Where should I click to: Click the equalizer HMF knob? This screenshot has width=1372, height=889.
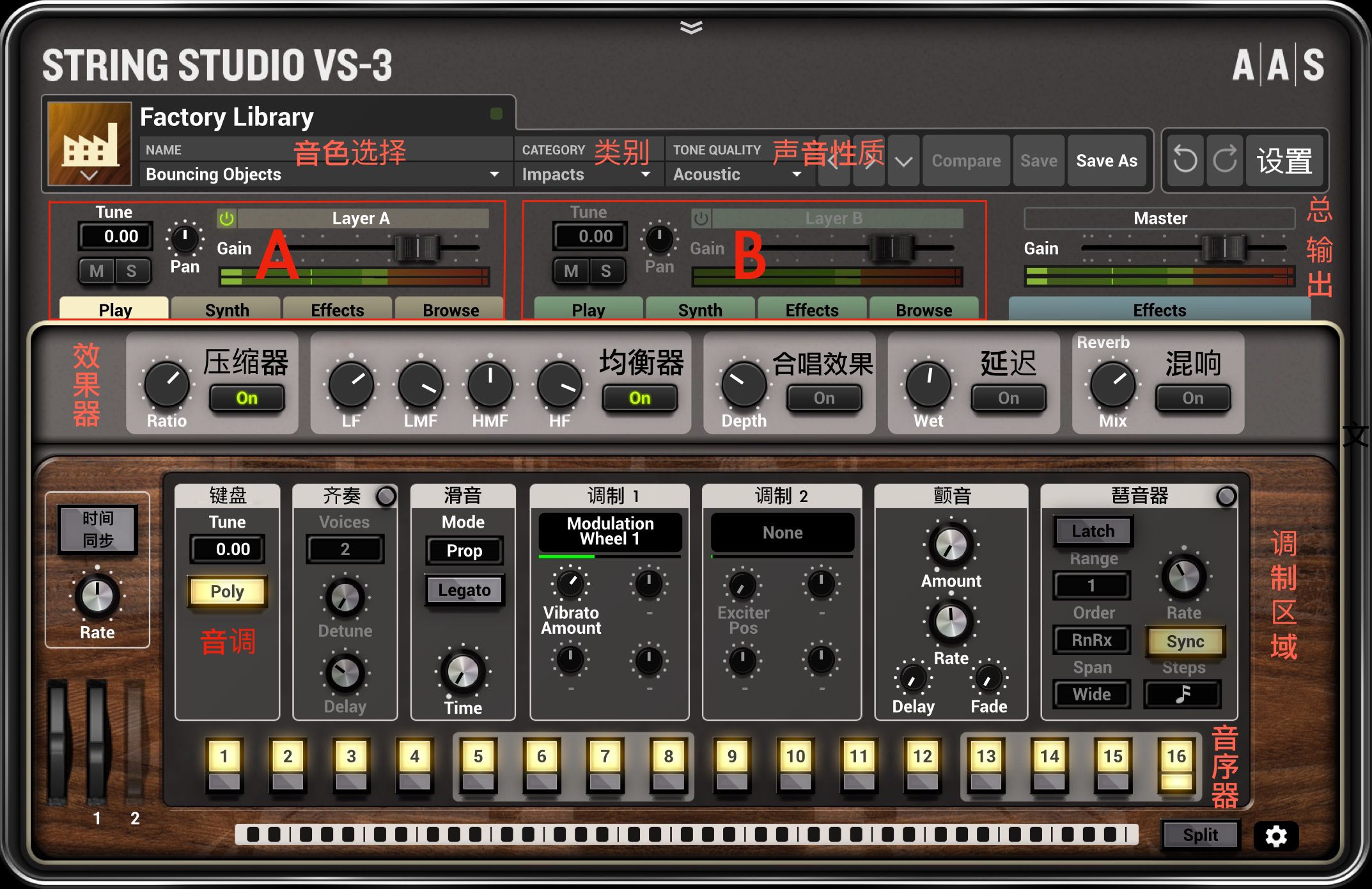click(x=490, y=384)
